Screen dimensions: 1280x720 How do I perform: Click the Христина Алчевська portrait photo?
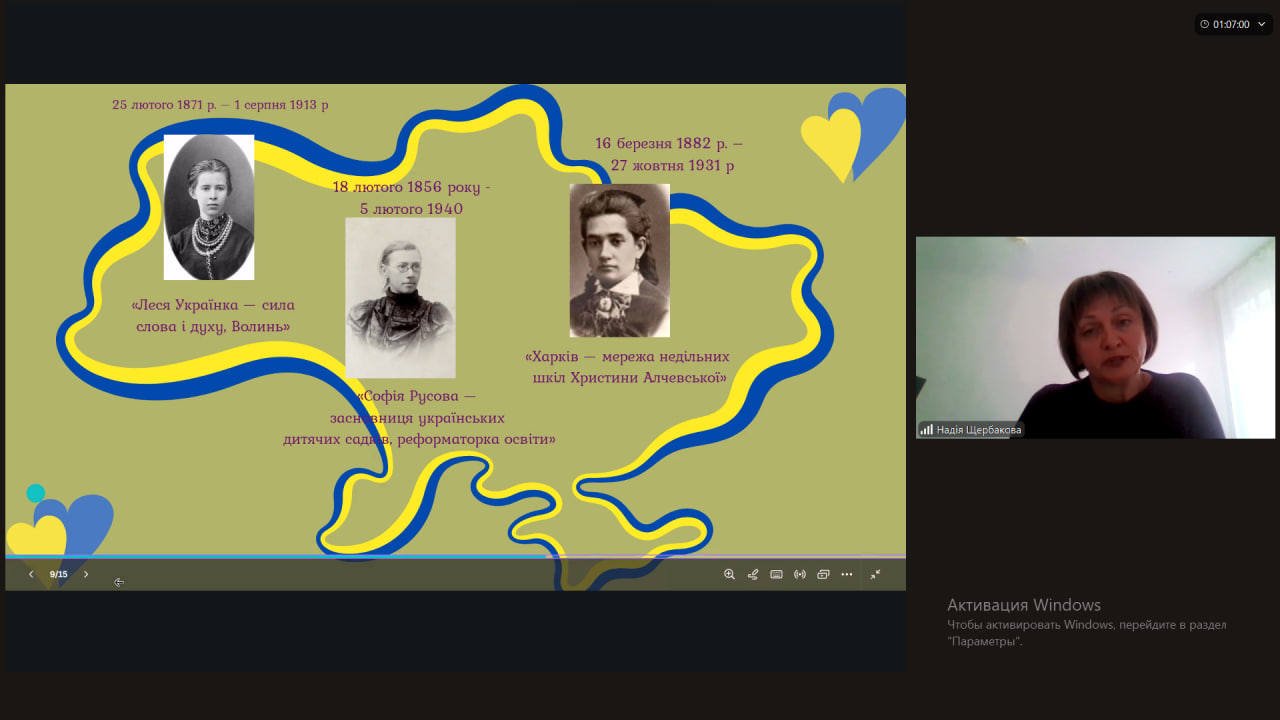tap(619, 260)
